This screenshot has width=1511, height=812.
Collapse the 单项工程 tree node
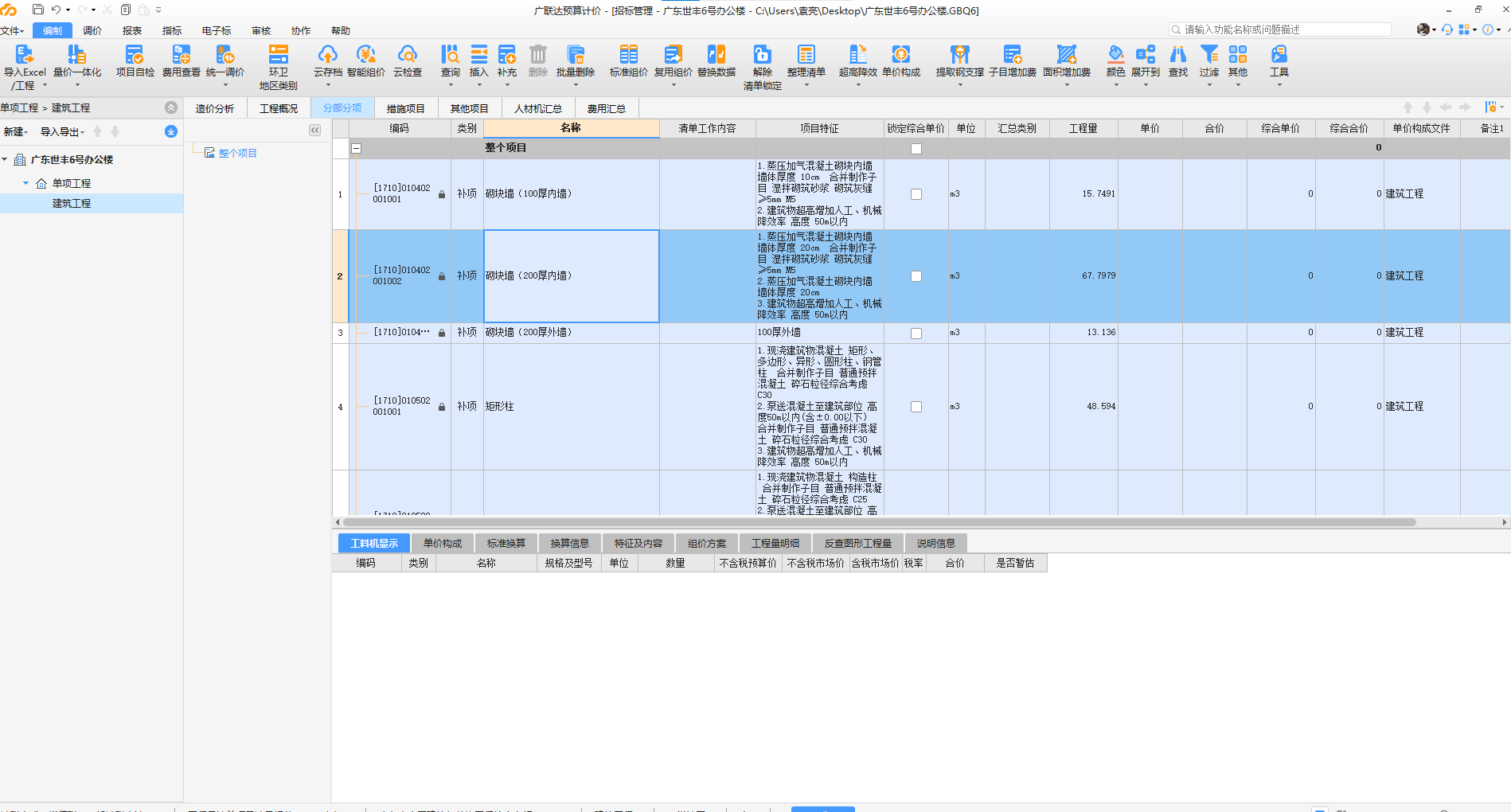tap(25, 183)
